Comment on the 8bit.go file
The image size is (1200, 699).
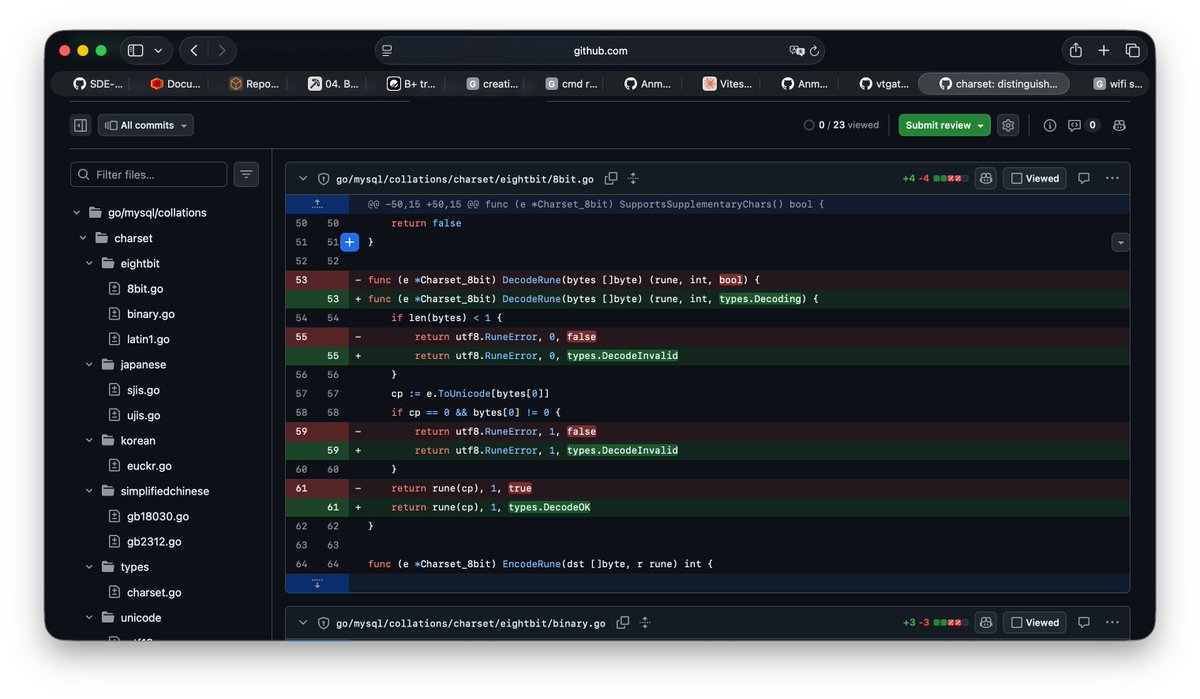1084,178
